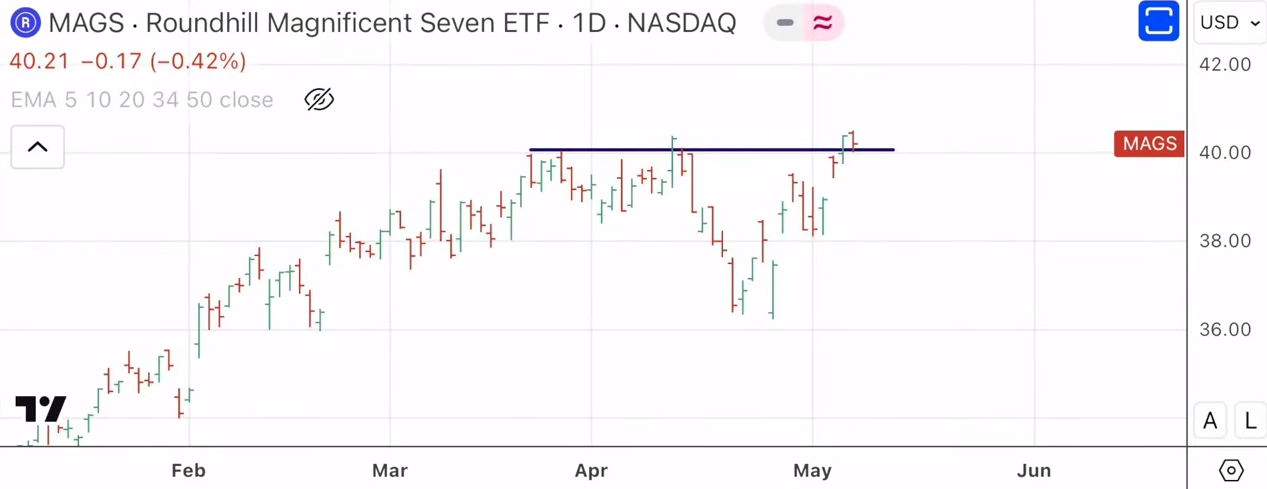Viewport: 1267px width, 489px height.
Task: Click the Roundhill symbol logo icon
Action: (25, 22)
